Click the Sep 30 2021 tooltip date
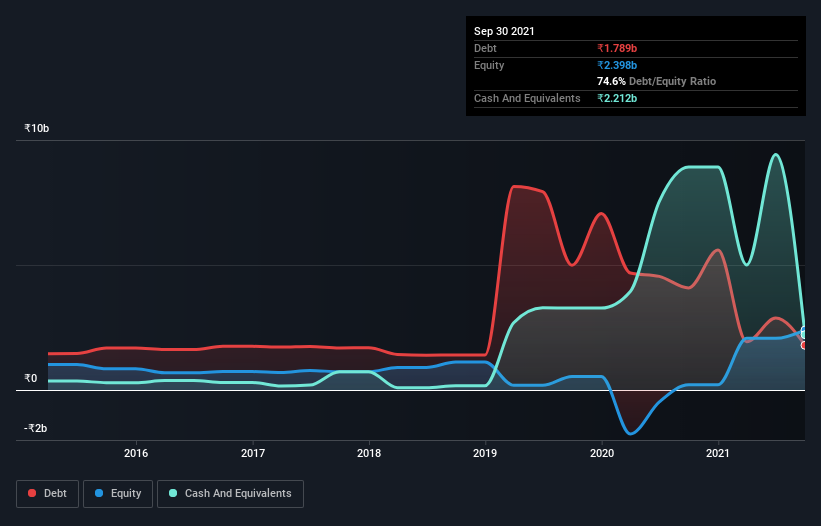 (504, 31)
